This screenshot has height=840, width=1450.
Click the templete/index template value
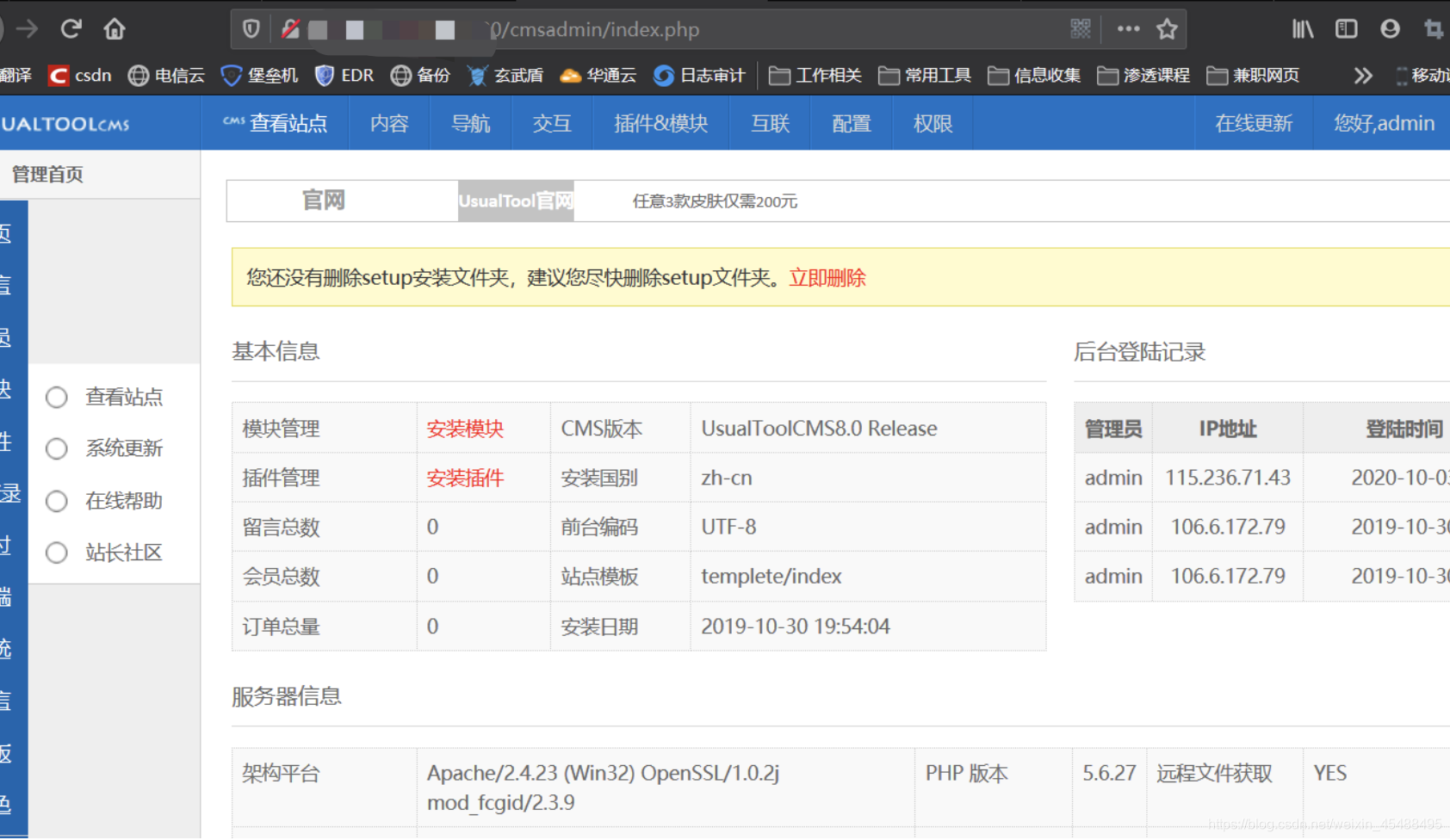click(771, 577)
